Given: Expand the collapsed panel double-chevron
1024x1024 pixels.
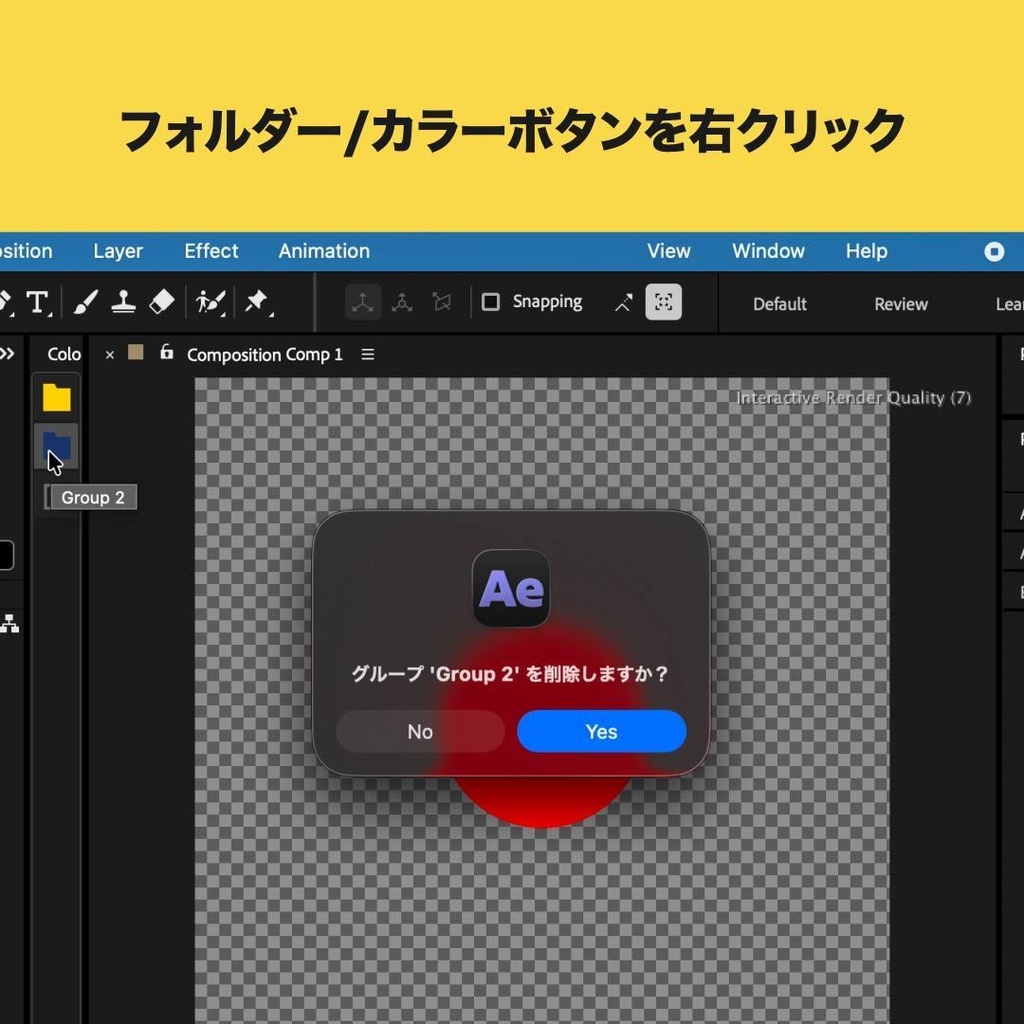Looking at the screenshot, I should click(x=9, y=352).
